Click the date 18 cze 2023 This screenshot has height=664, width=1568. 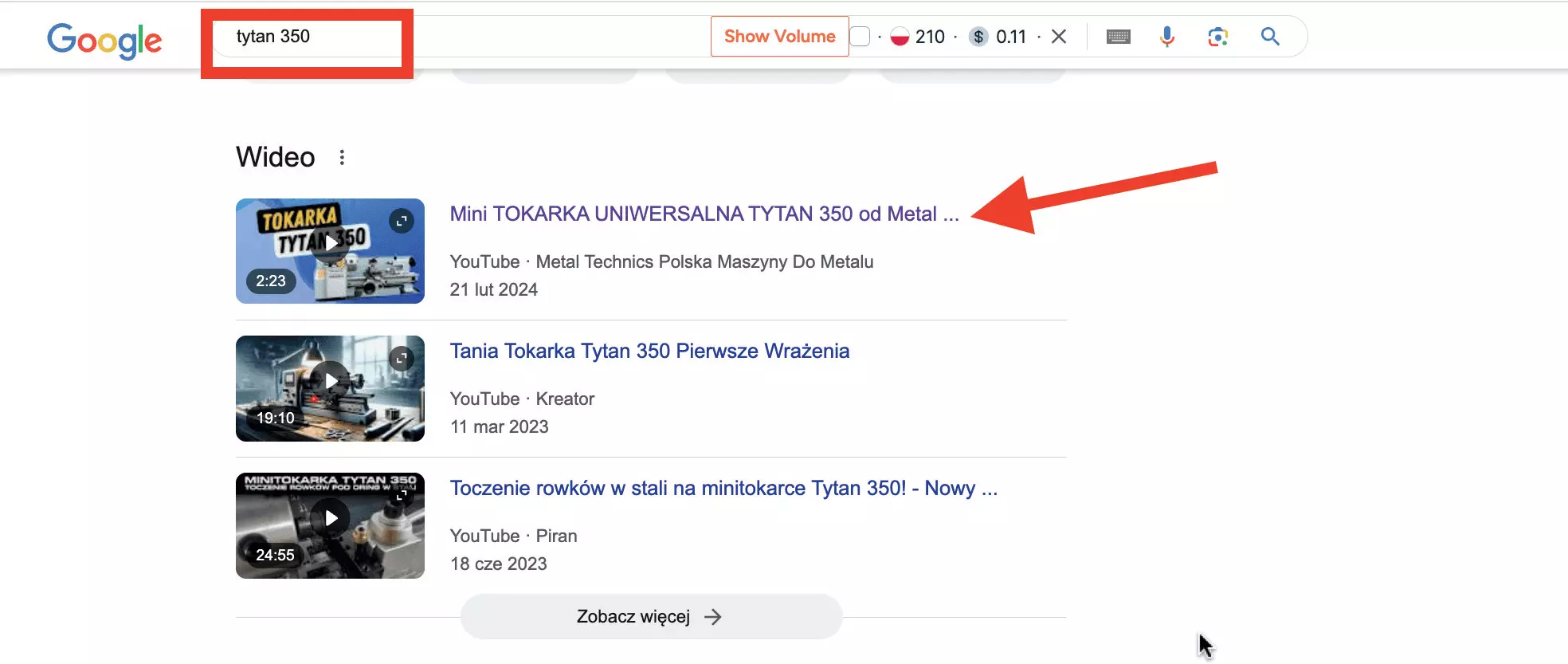tap(499, 564)
